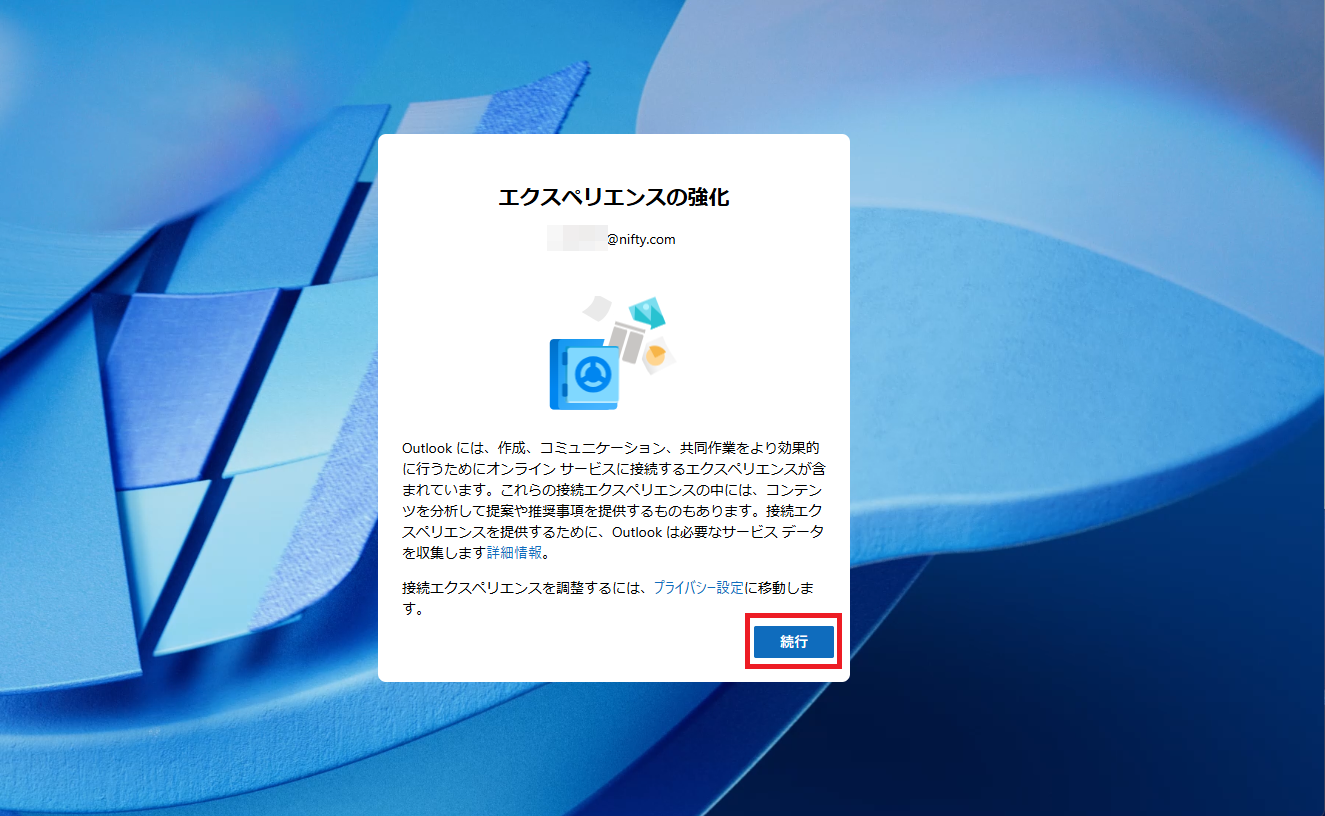Viewport: 1325px width, 816px height.
Task: Click the @nifty.com account address
Action: tap(612, 240)
